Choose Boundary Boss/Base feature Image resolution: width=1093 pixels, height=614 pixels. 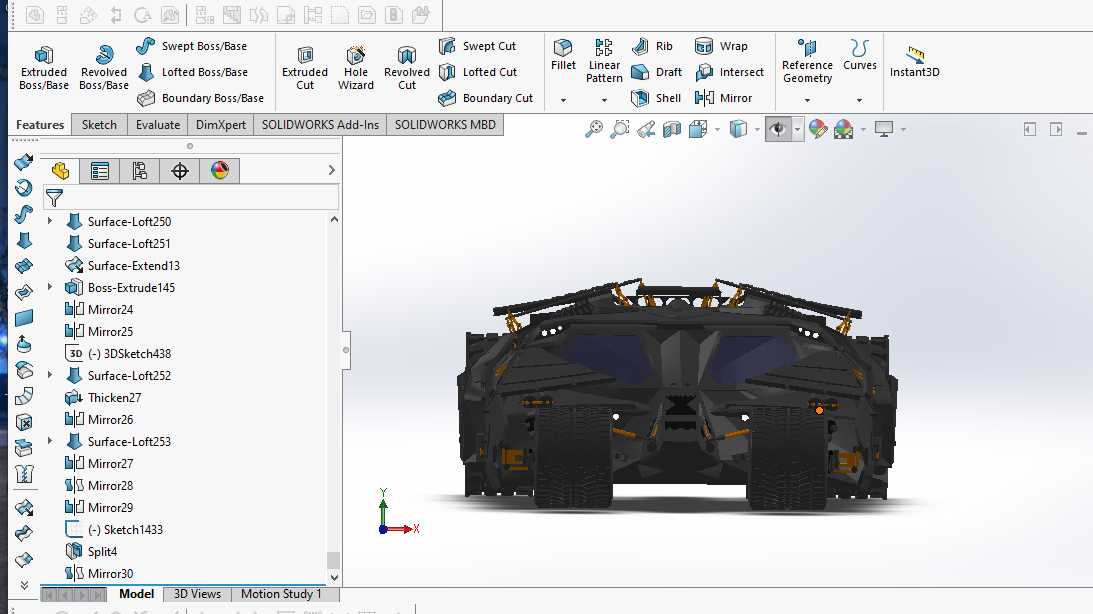200,98
